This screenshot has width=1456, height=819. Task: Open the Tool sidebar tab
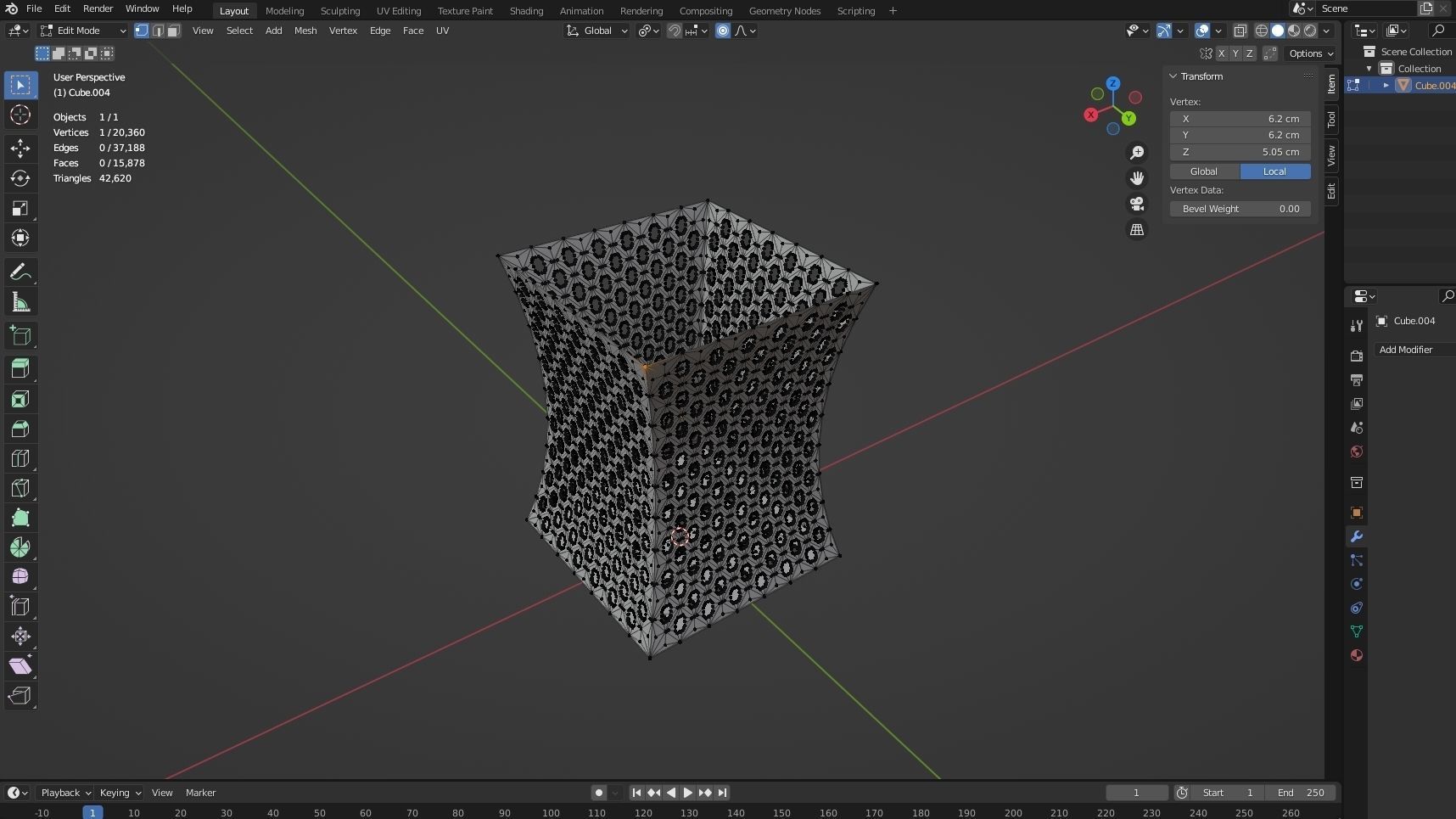click(1331, 120)
